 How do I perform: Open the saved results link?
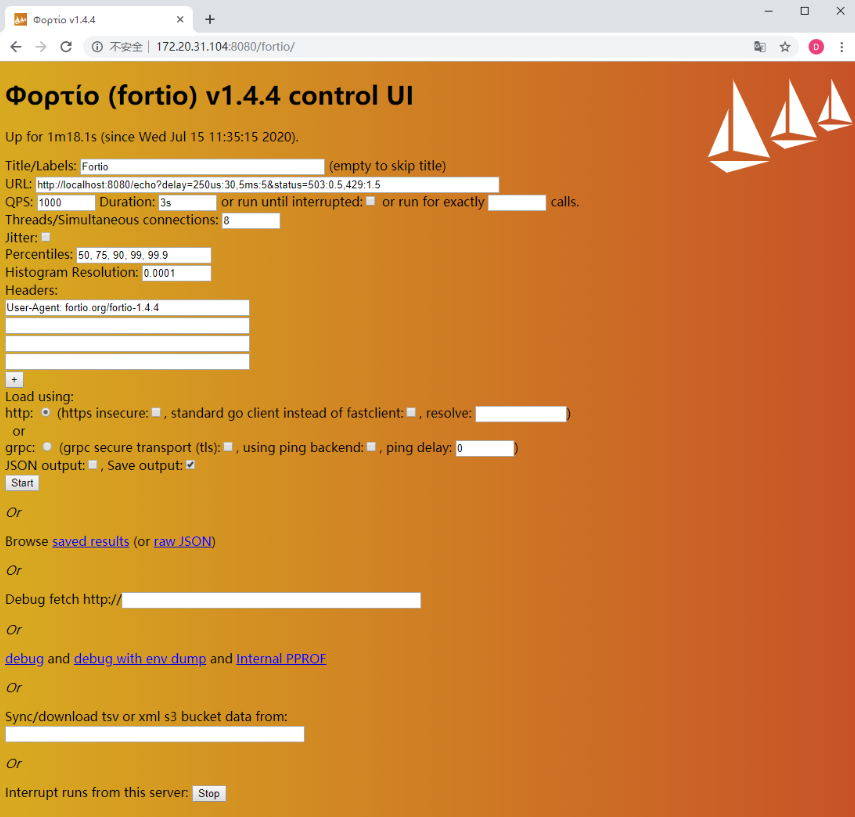91,542
